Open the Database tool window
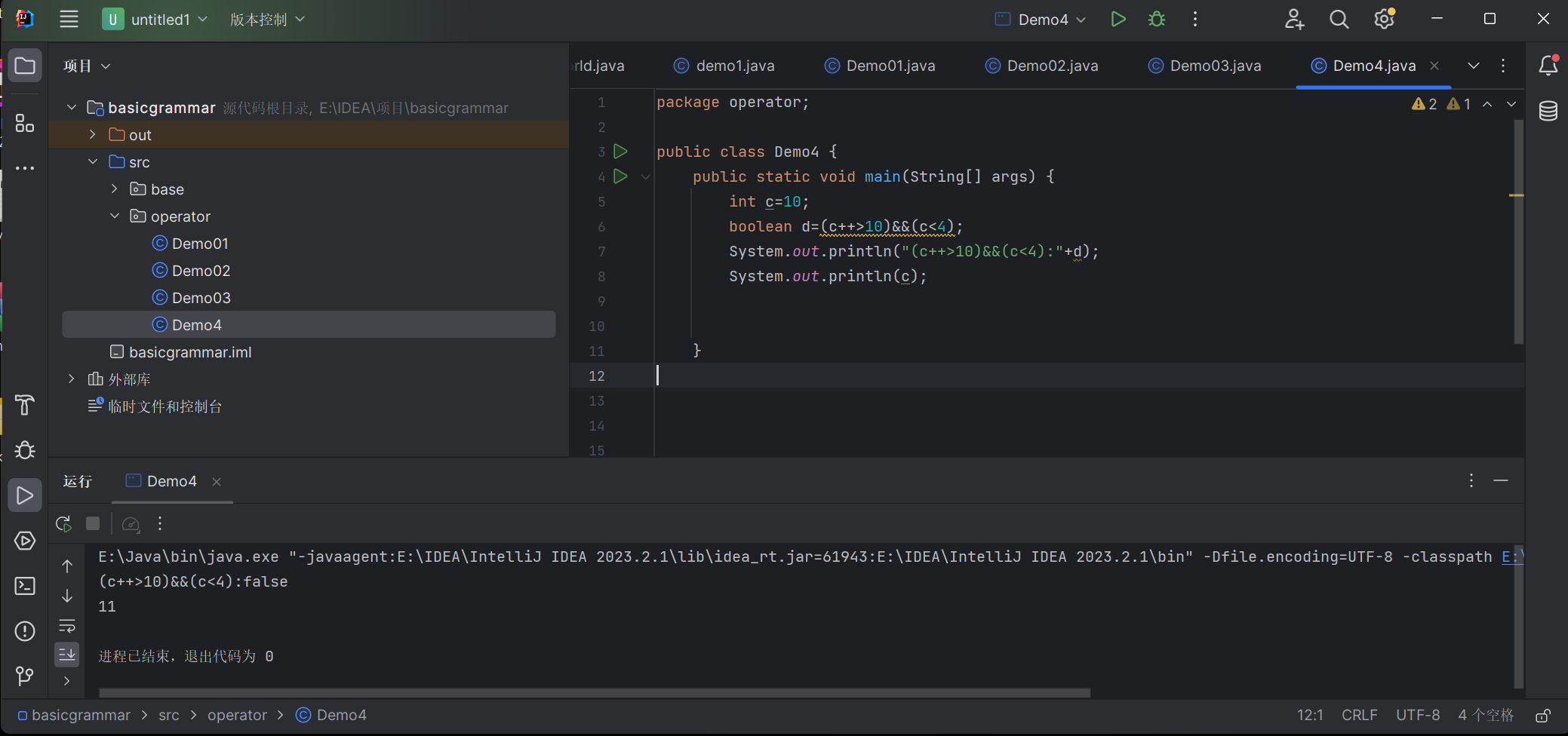1568x736 pixels. [1548, 111]
